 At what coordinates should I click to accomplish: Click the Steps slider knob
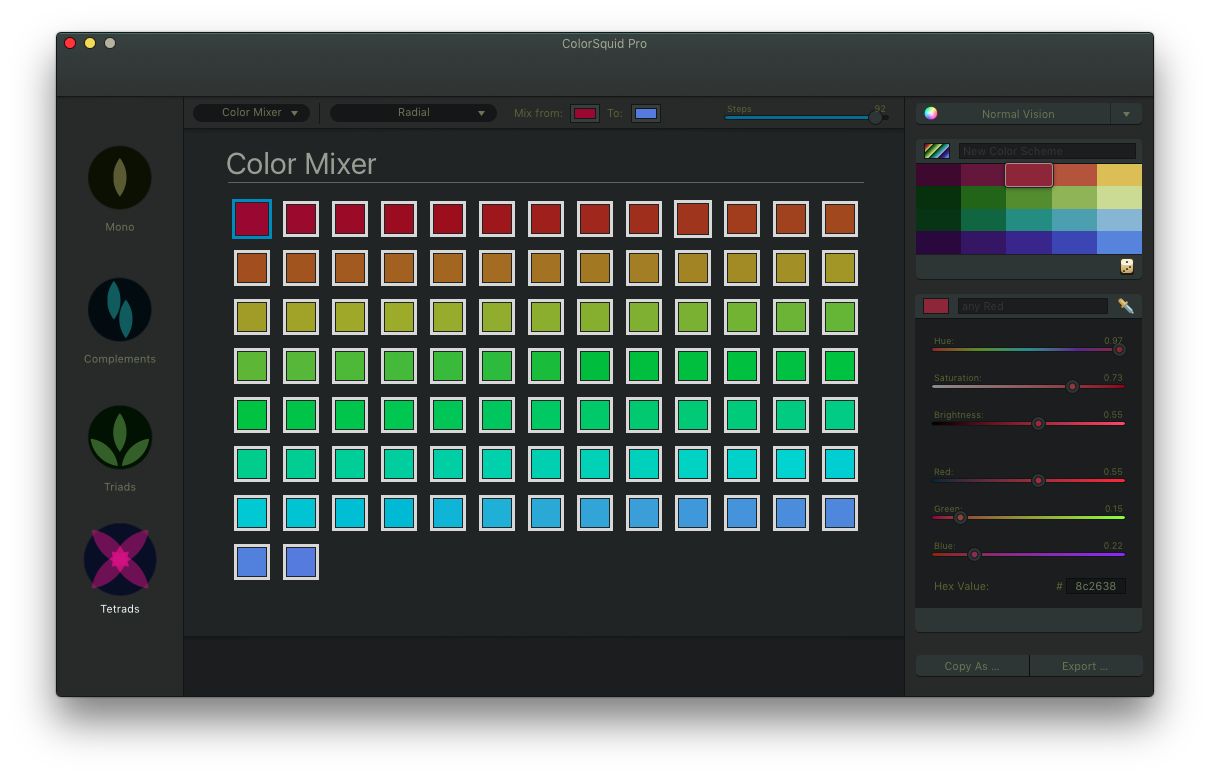point(875,117)
